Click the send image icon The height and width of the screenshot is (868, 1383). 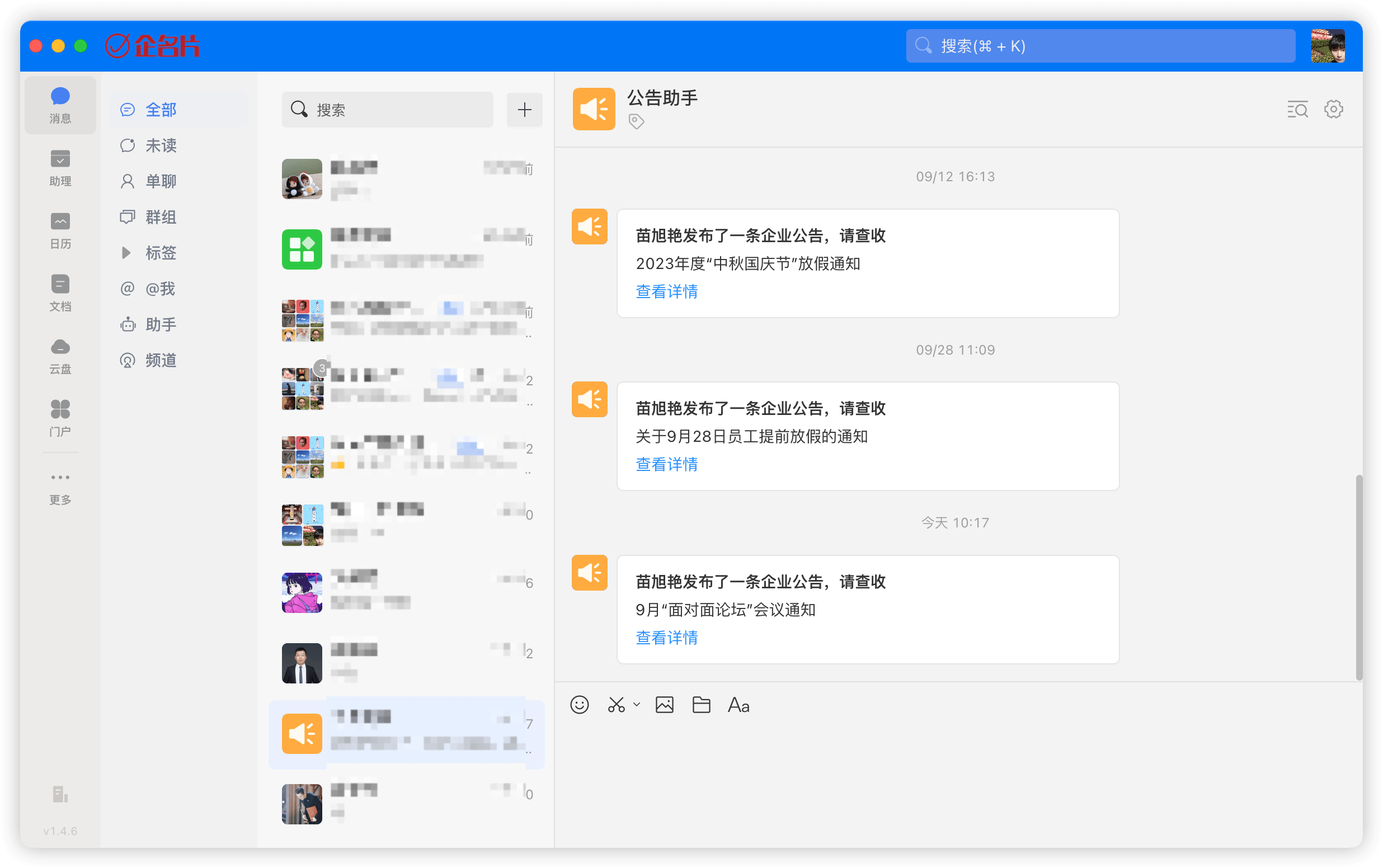coord(664,705)
